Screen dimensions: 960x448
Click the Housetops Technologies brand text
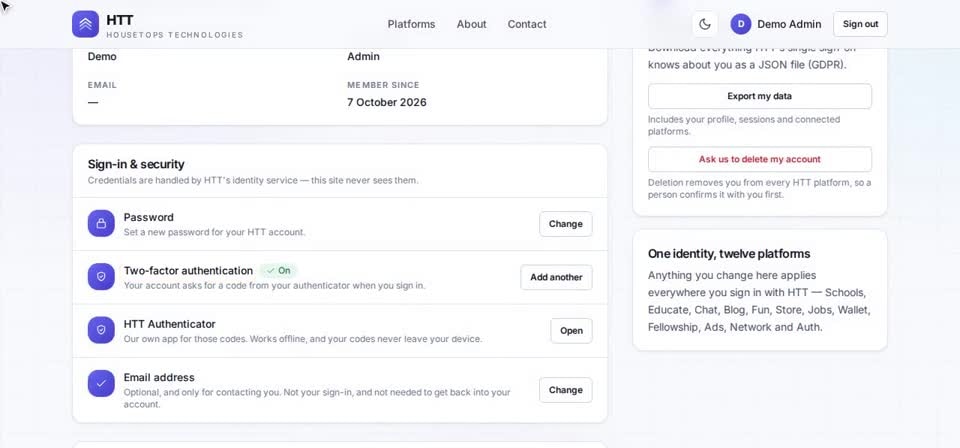(175, 35)
